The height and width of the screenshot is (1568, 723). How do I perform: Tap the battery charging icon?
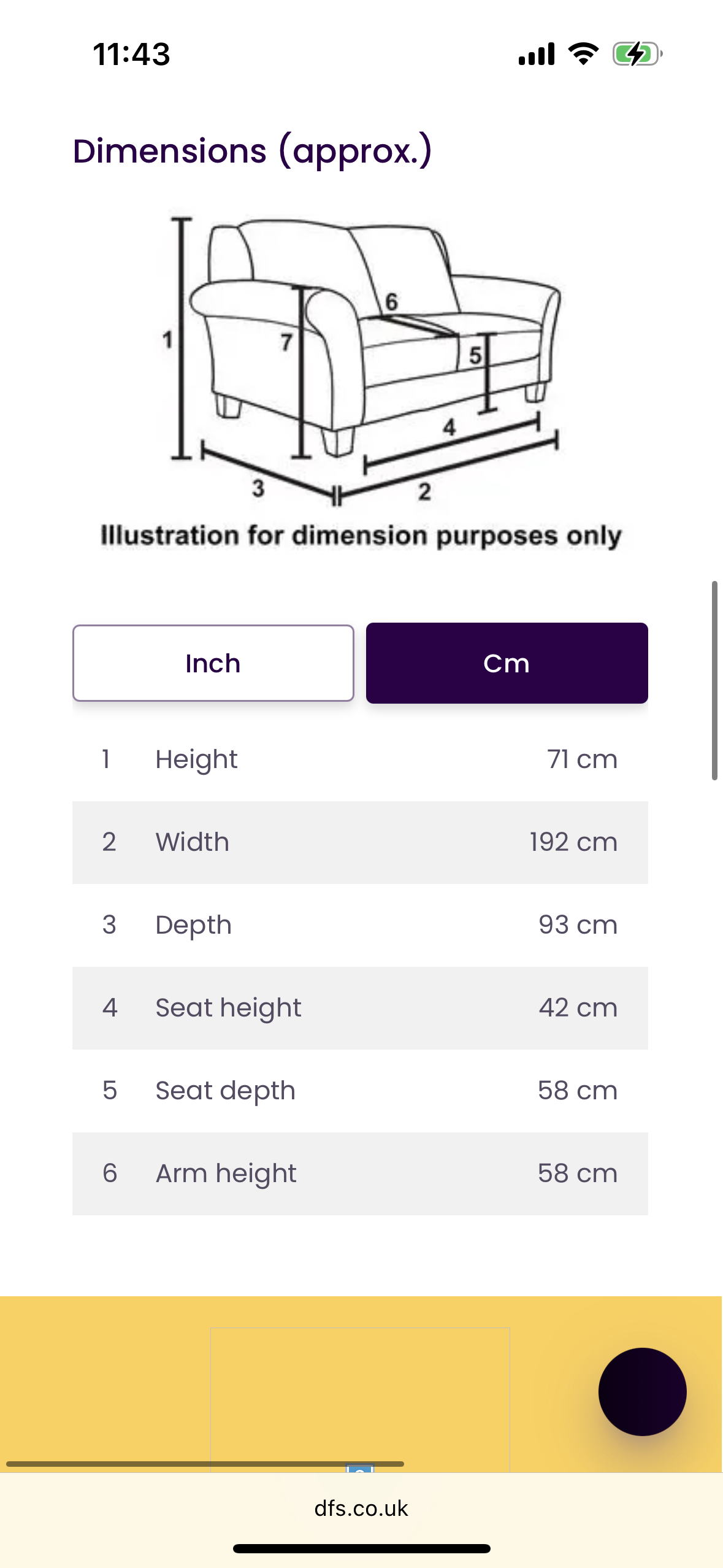click(x=637, y=54)
